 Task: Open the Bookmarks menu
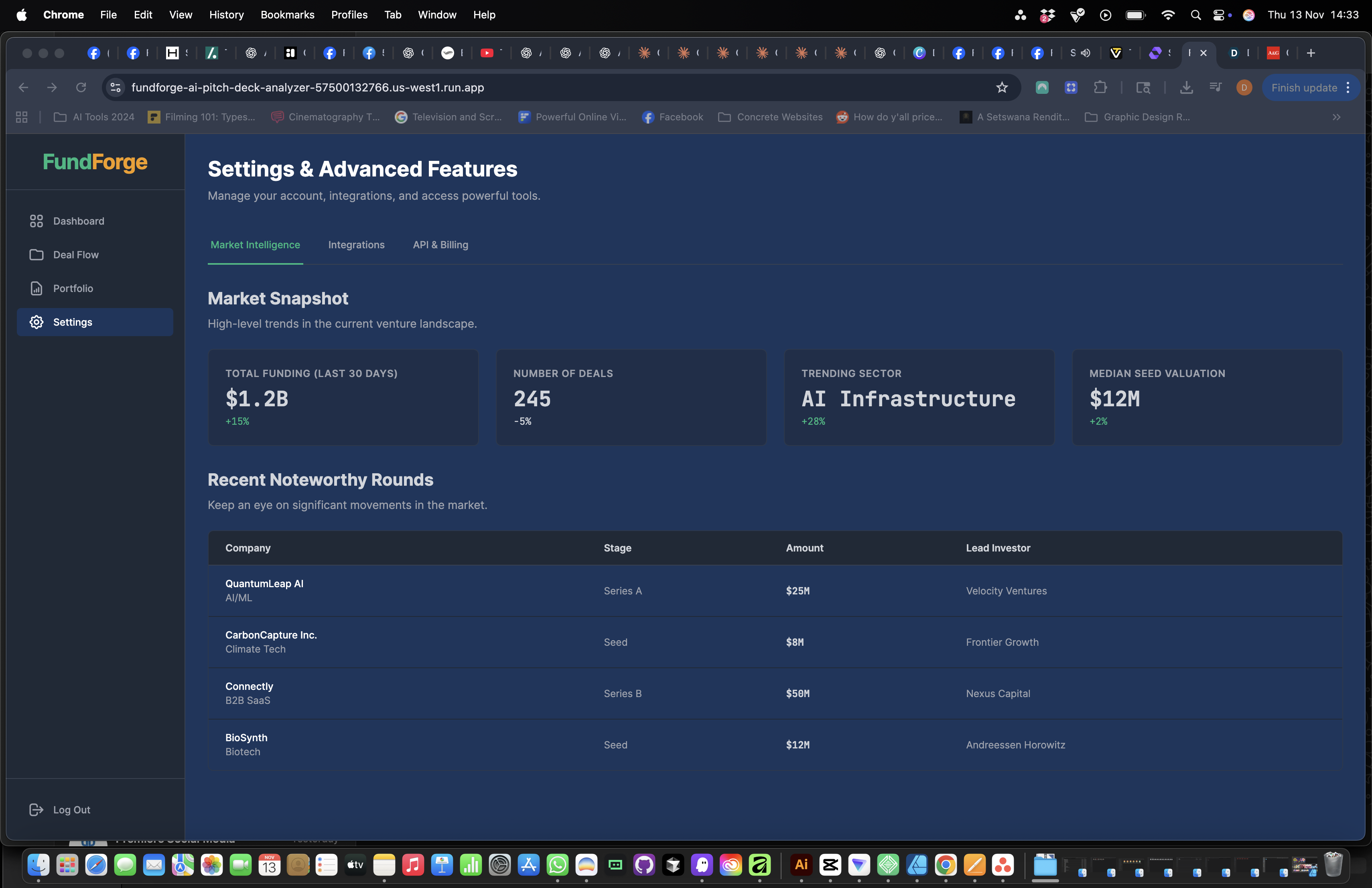point(287,15)
